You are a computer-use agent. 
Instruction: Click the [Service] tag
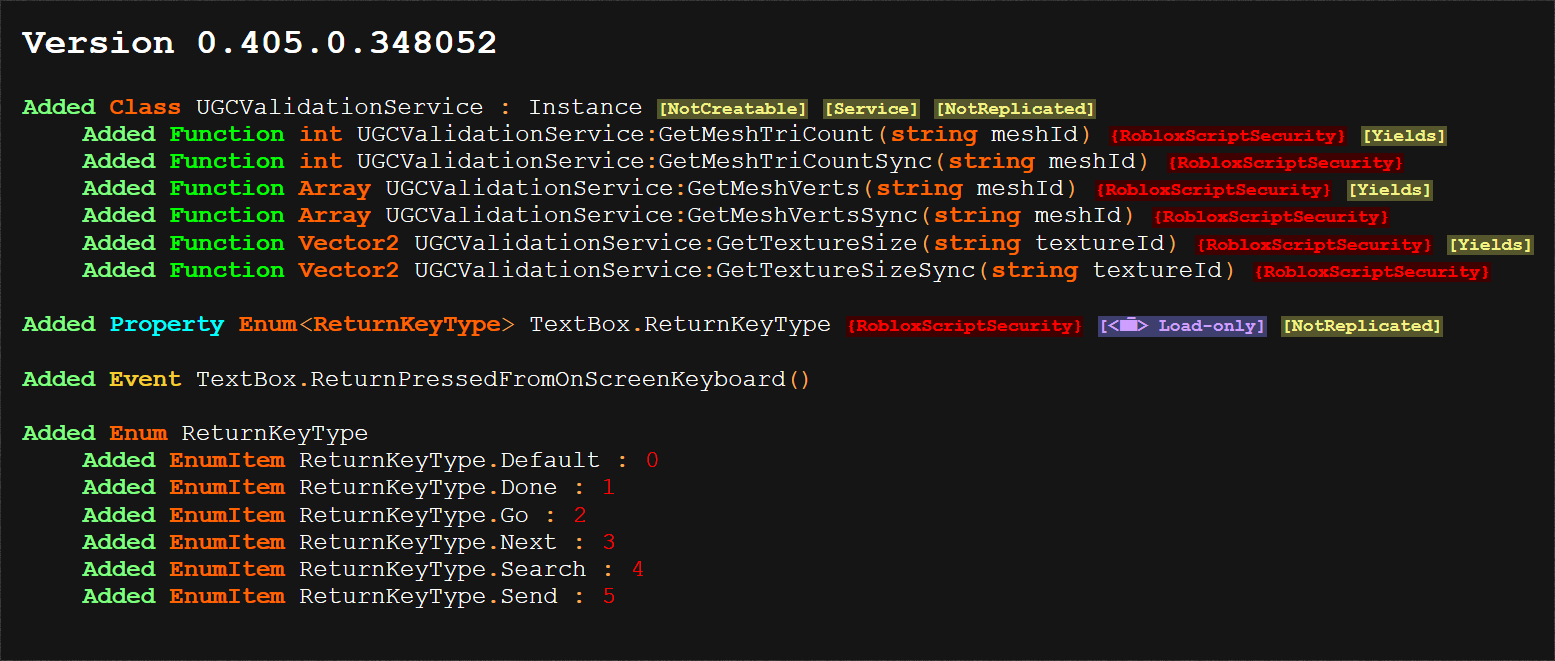(x=871, y=108)
